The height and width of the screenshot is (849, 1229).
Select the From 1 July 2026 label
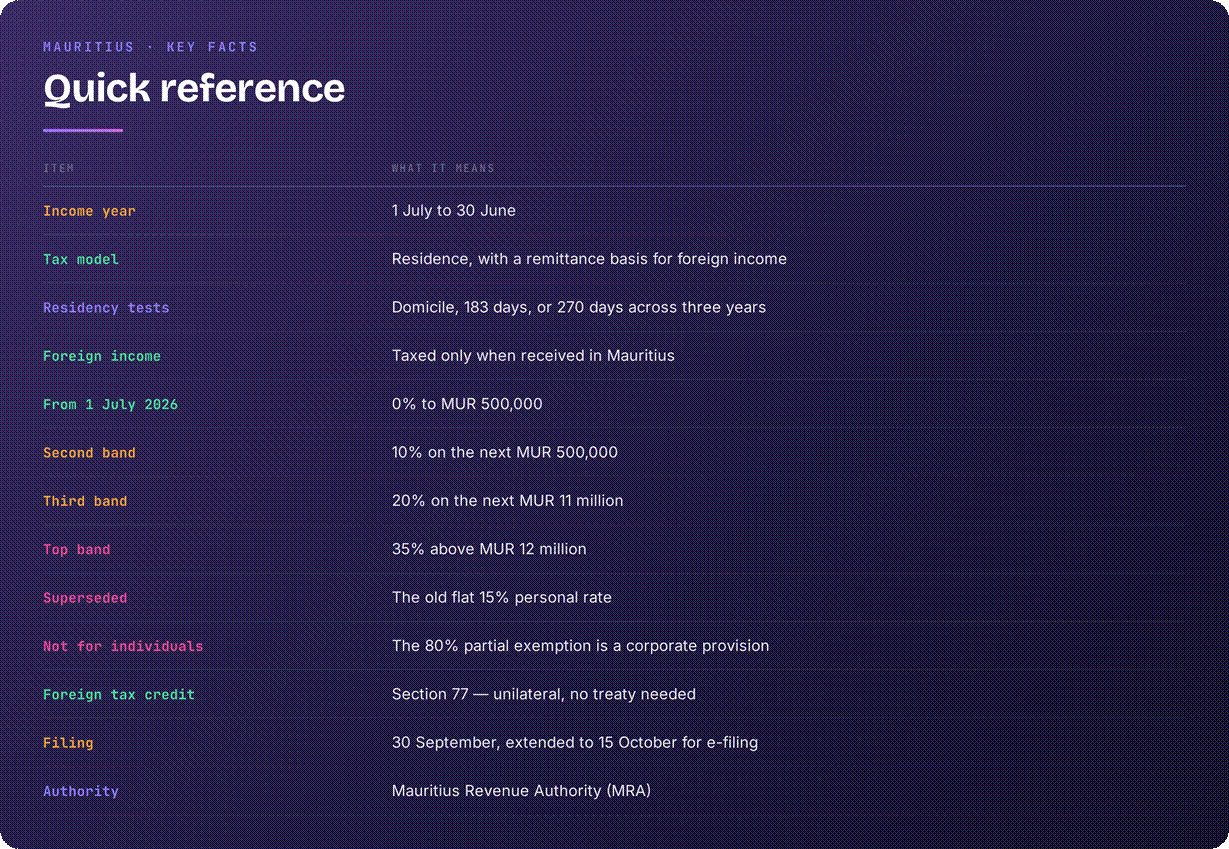[110, 404]
